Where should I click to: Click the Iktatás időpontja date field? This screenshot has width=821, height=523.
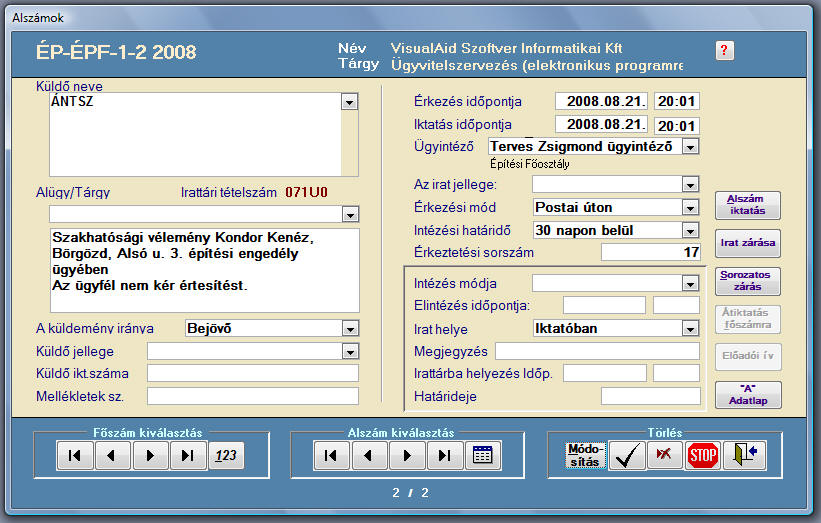[x=601, y=125]
